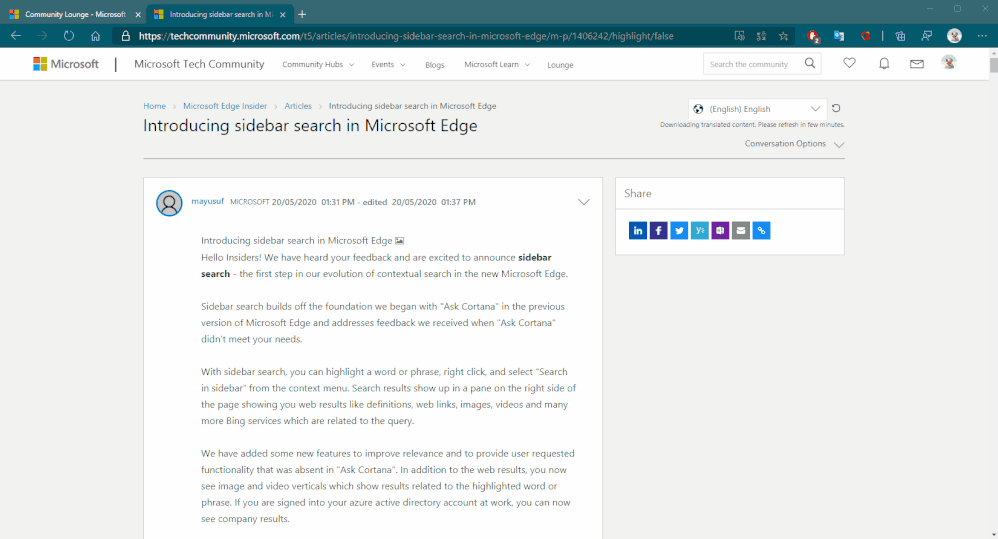Expand the Events menu
The image size is (998, 539).
(x=388, y=64)
